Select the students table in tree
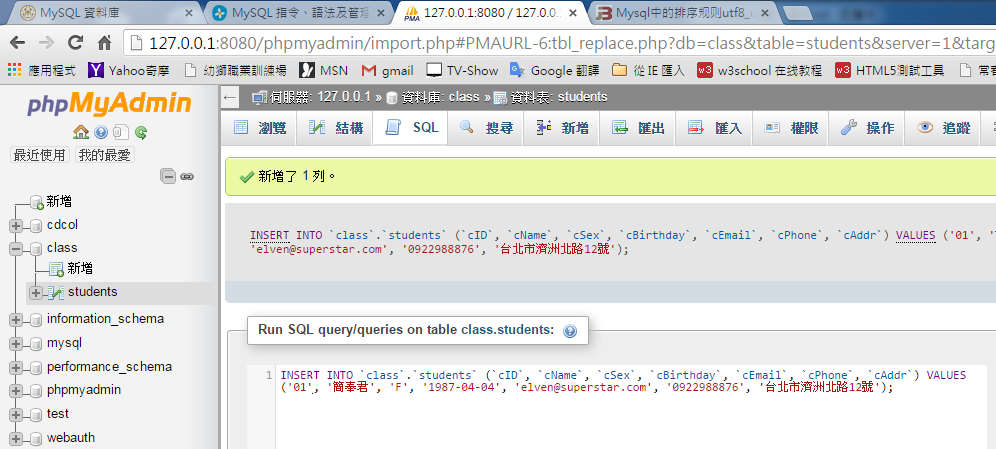 93,292
